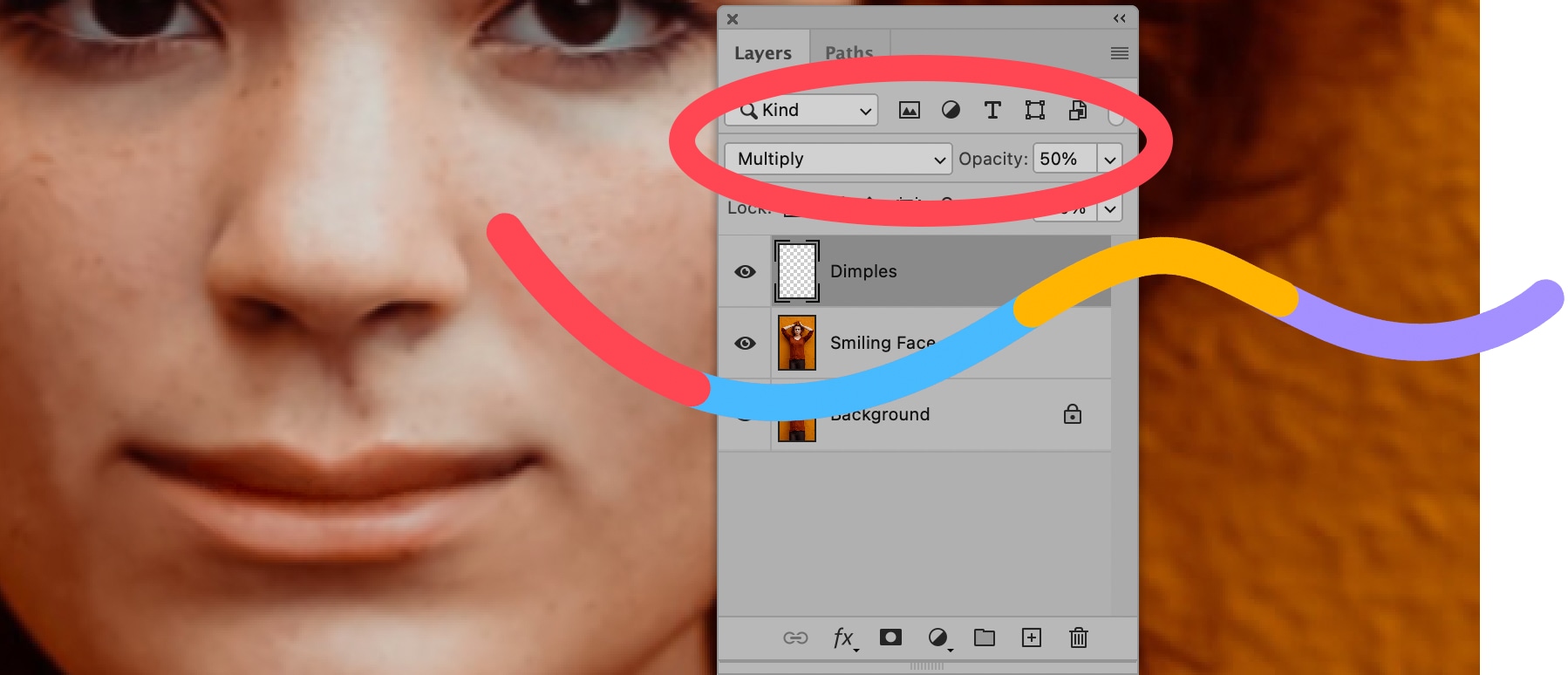
Task: Toggle the Background layer lock icon
Action: pyautogui.click(x=1073, y=414)
